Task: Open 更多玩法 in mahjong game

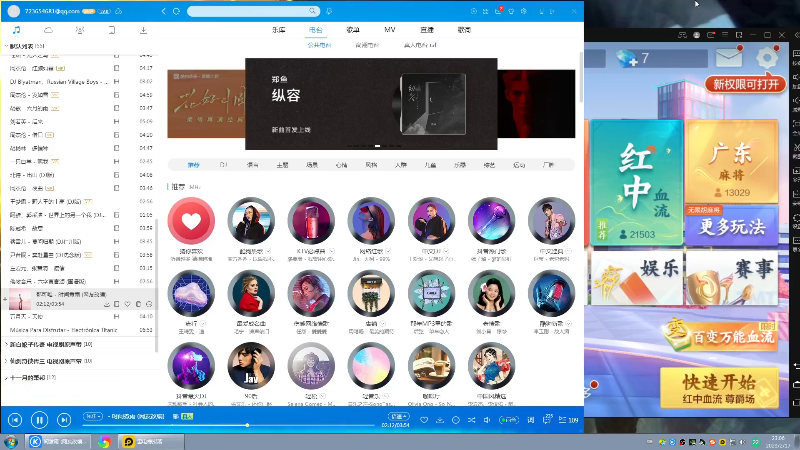Action: point(732,226)
